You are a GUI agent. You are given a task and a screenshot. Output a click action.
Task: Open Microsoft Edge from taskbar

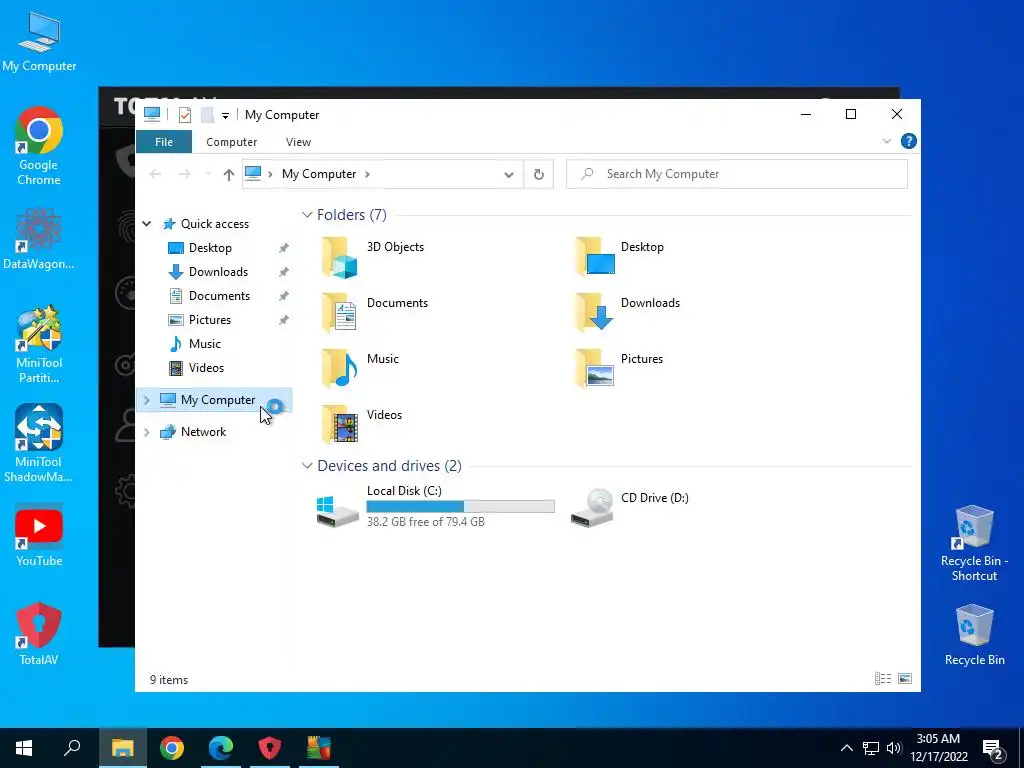[221, 748]
